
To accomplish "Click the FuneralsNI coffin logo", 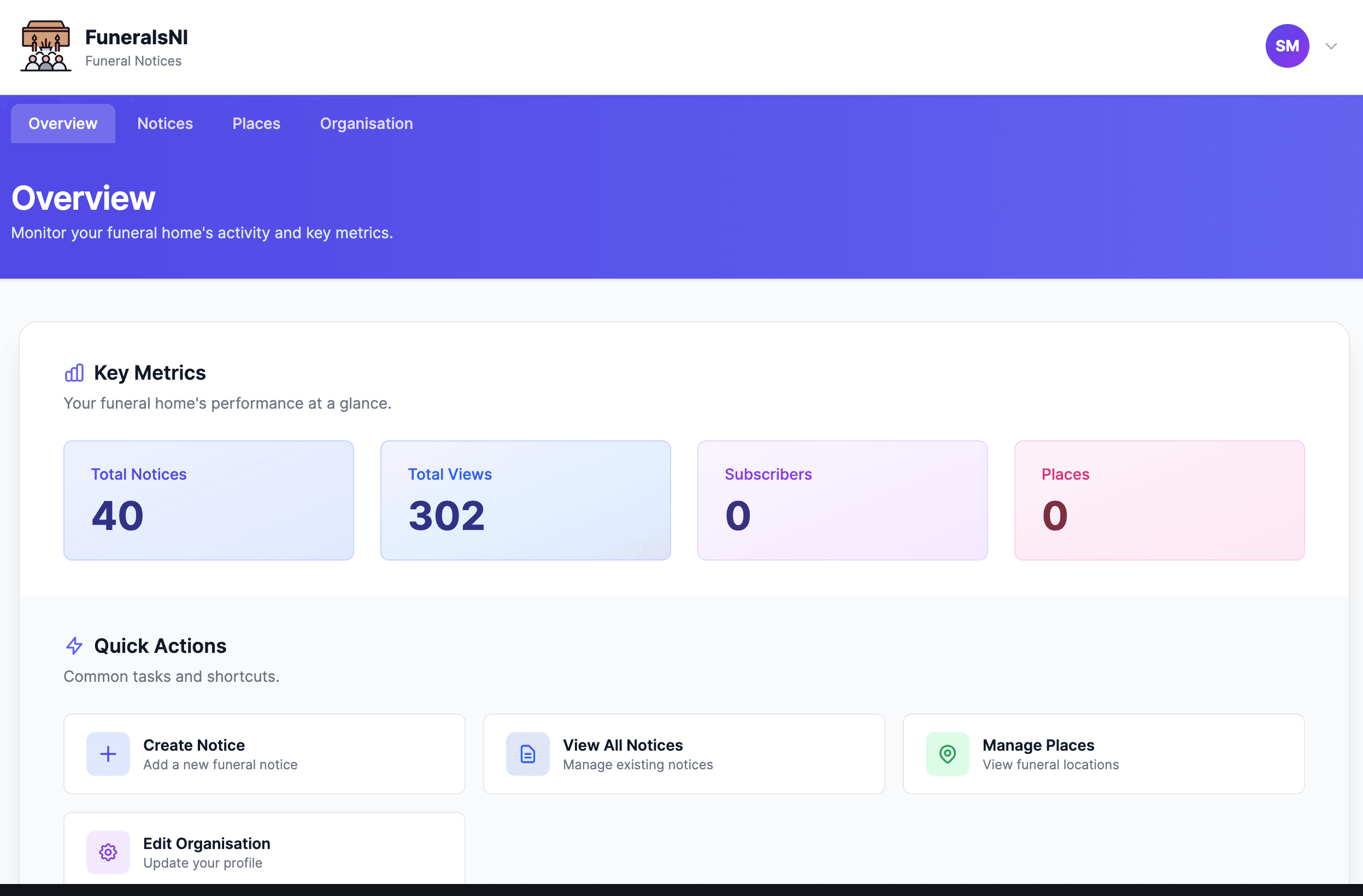I will 45,46.
